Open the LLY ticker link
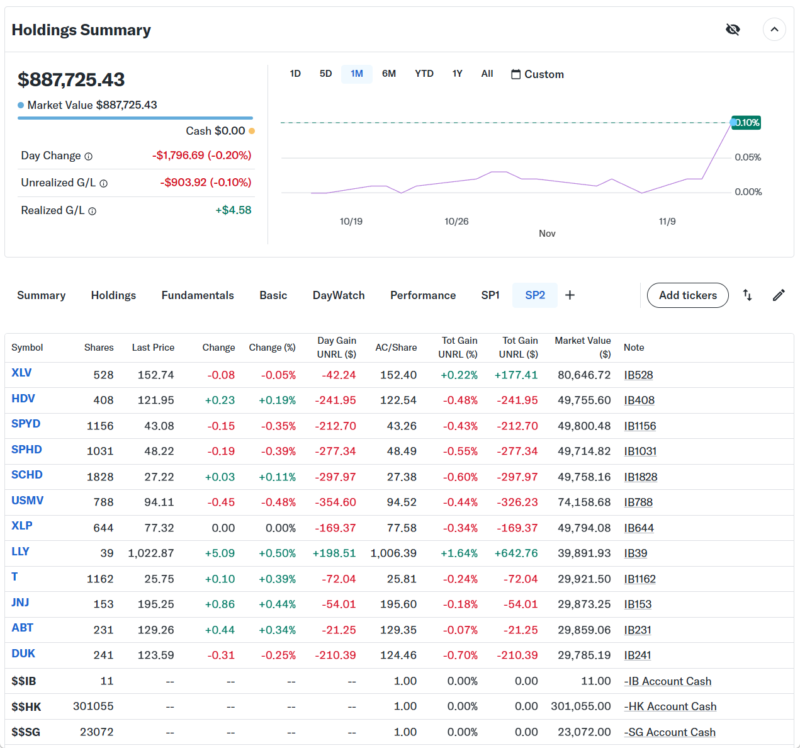Screen dimensions: 800x748 pyautogui.click(x=20, y=553)
